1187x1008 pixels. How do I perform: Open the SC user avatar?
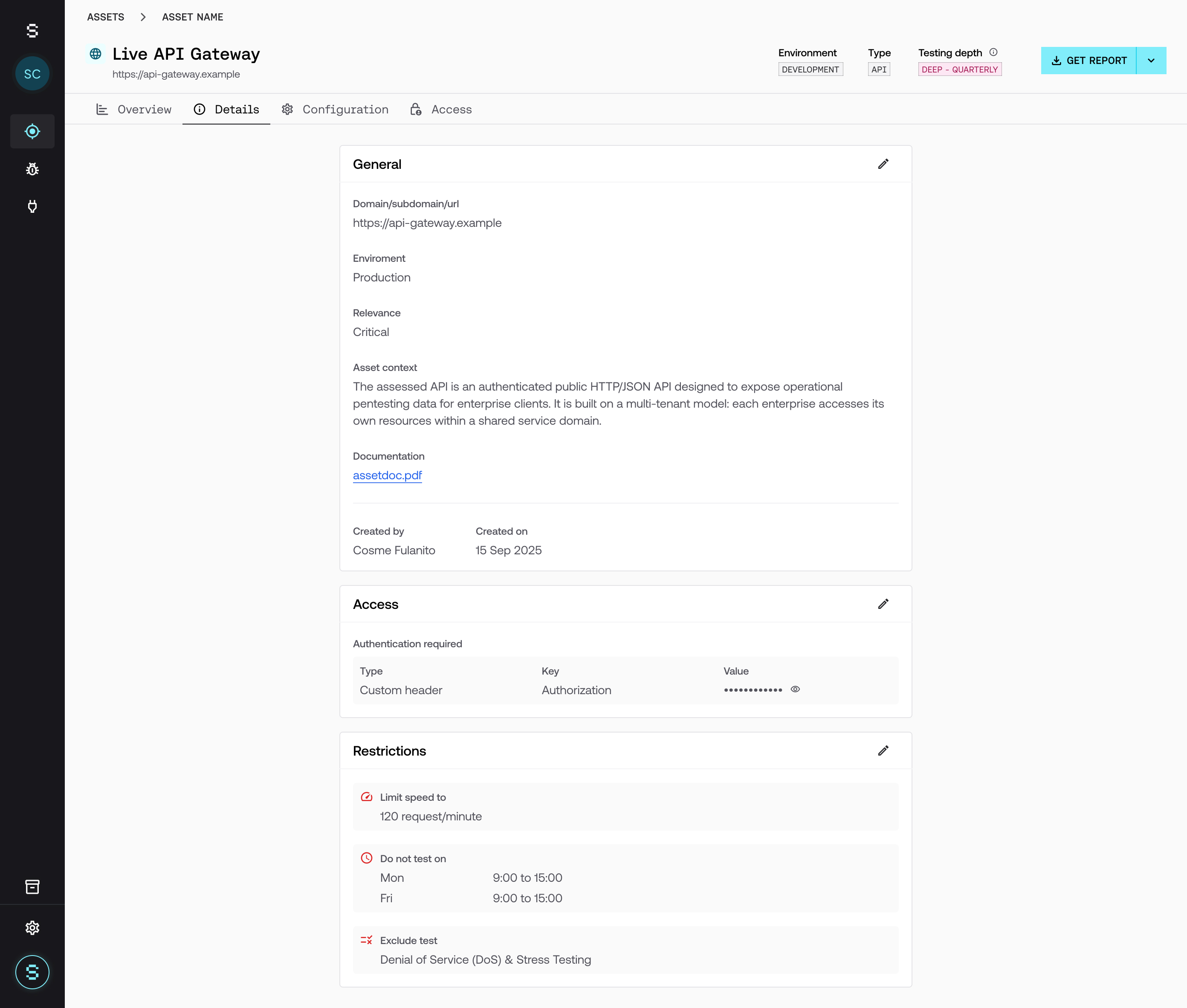[32, 74]
